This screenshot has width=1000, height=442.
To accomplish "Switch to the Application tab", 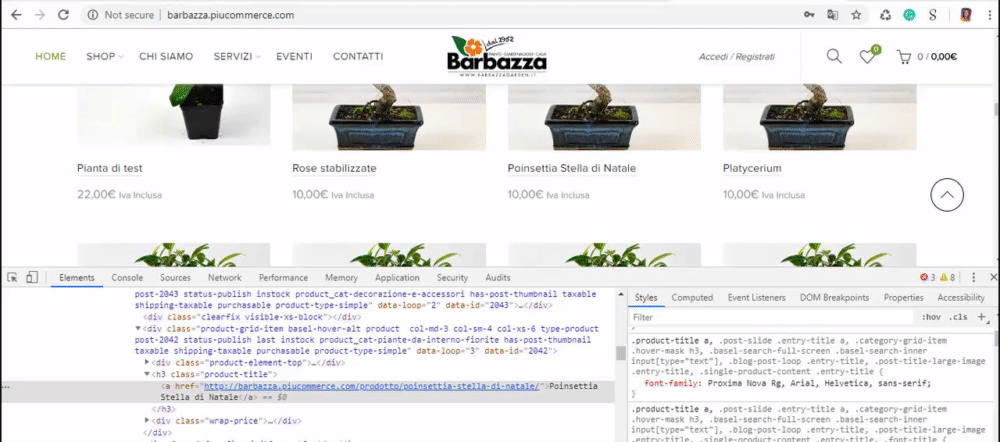I will click(397, 277).
